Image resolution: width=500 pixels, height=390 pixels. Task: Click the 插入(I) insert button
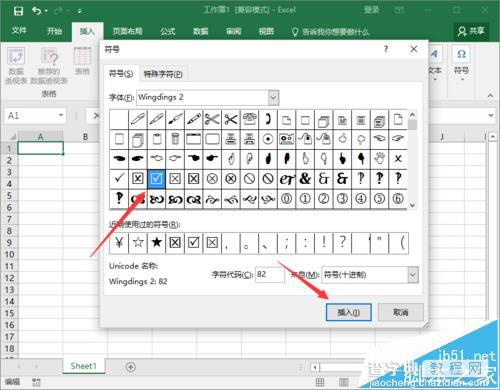[x=349, y=312]
